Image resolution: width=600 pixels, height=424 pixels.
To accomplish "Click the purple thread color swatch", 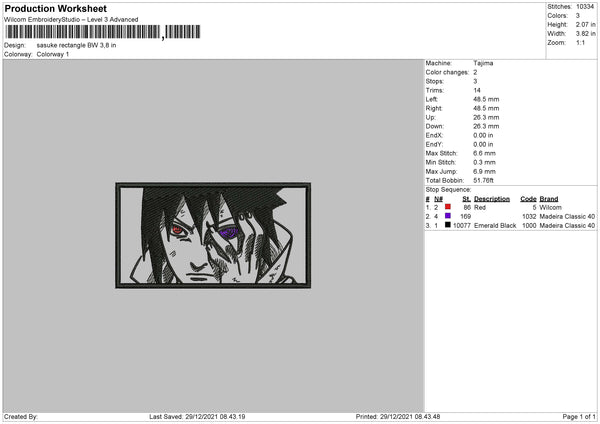I will (448, 216).
